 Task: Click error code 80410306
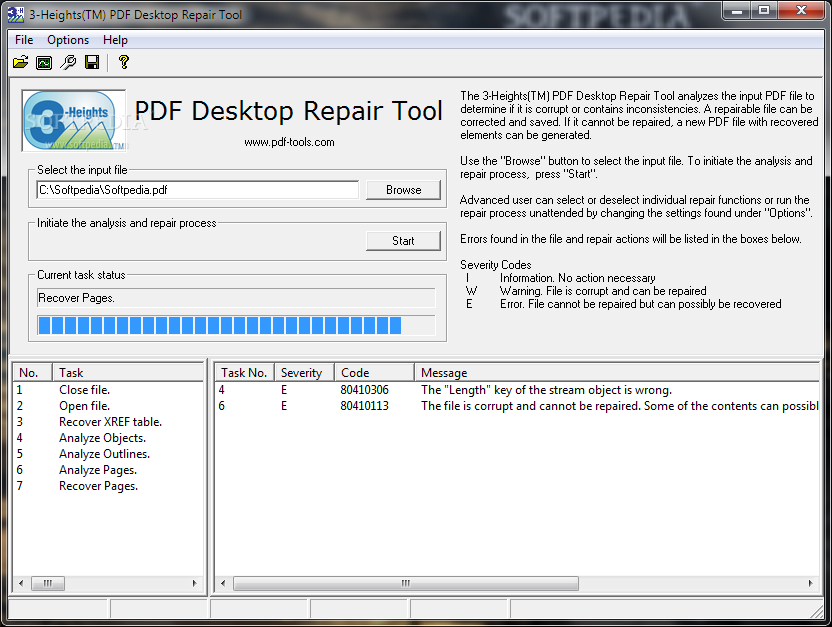[x=365, y=390]
